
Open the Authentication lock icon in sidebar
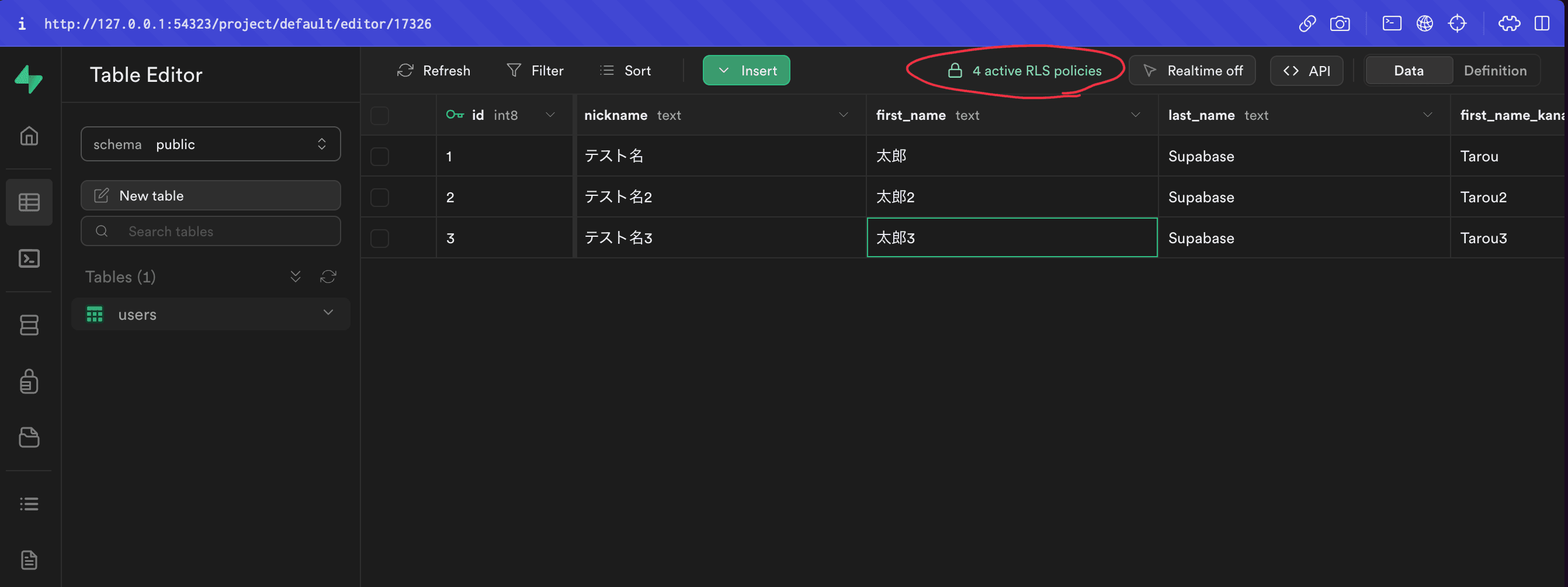pyautogui.click(x=29, y=382)
